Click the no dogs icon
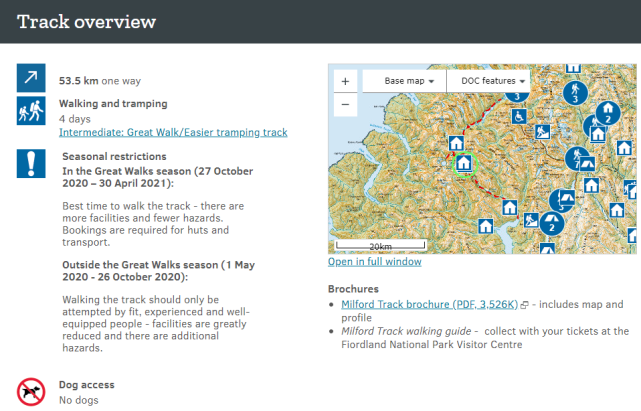Image resolution: width=641 pixels, height=411 pixels. [30, 391]
